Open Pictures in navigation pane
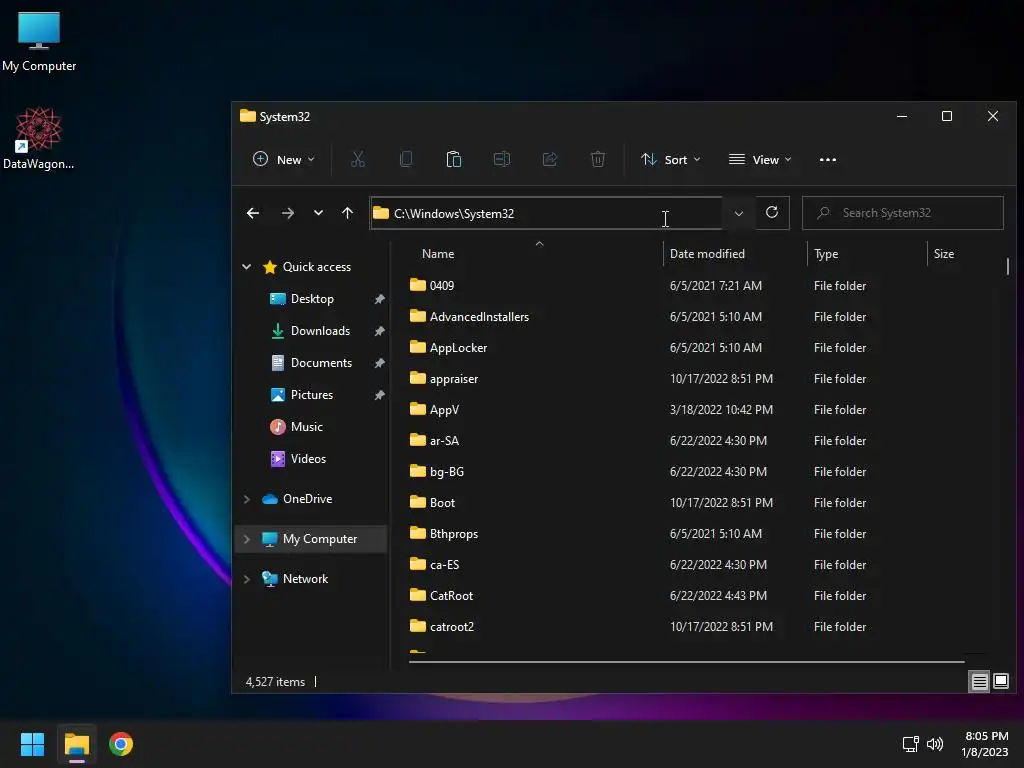This screenshot has width=1024, height=768. 312,395
